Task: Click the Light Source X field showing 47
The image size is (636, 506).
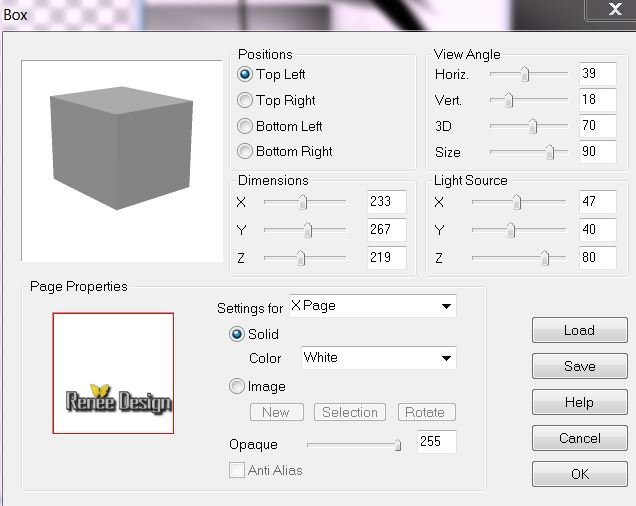Action: [598, 202]
